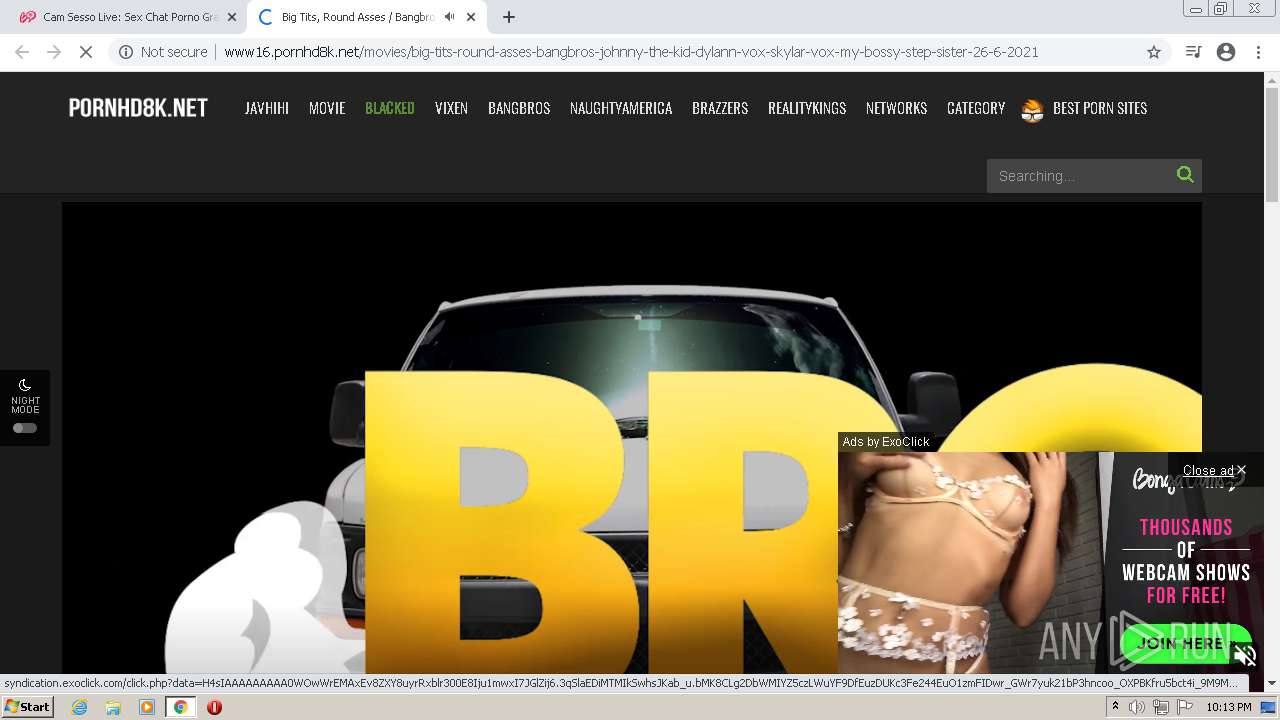Open a new browser tab with plus button
Screen dimensions: 1280x720
coord(509,17)
